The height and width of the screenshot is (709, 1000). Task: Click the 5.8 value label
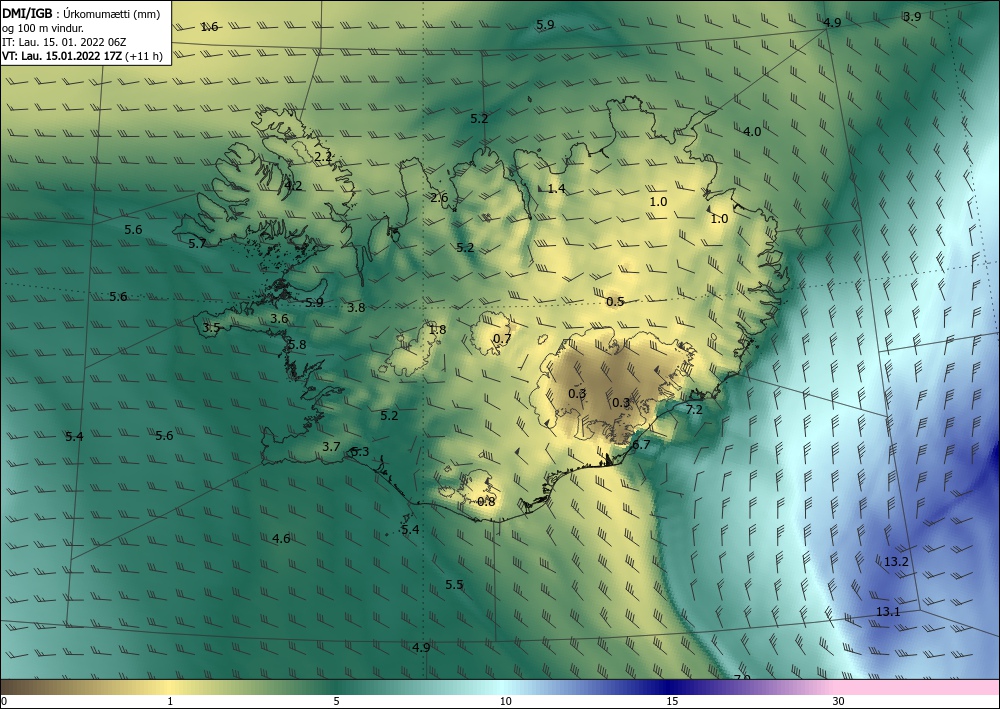(x=297, y=345)
